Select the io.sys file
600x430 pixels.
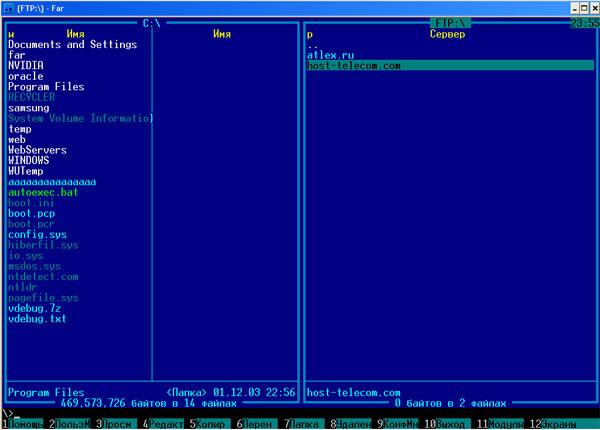(26, 256)
